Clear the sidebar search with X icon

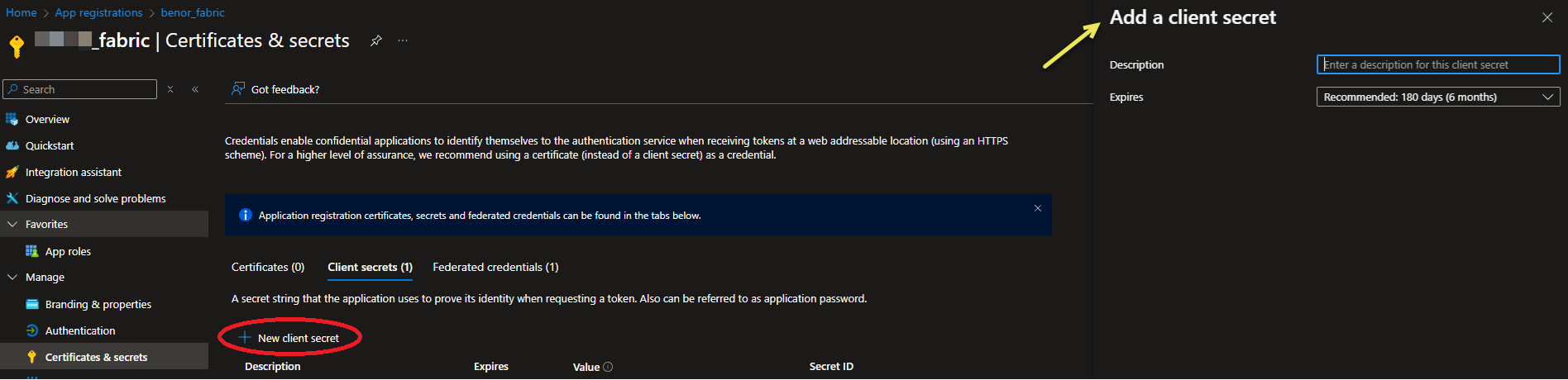(x=170, y=89)
